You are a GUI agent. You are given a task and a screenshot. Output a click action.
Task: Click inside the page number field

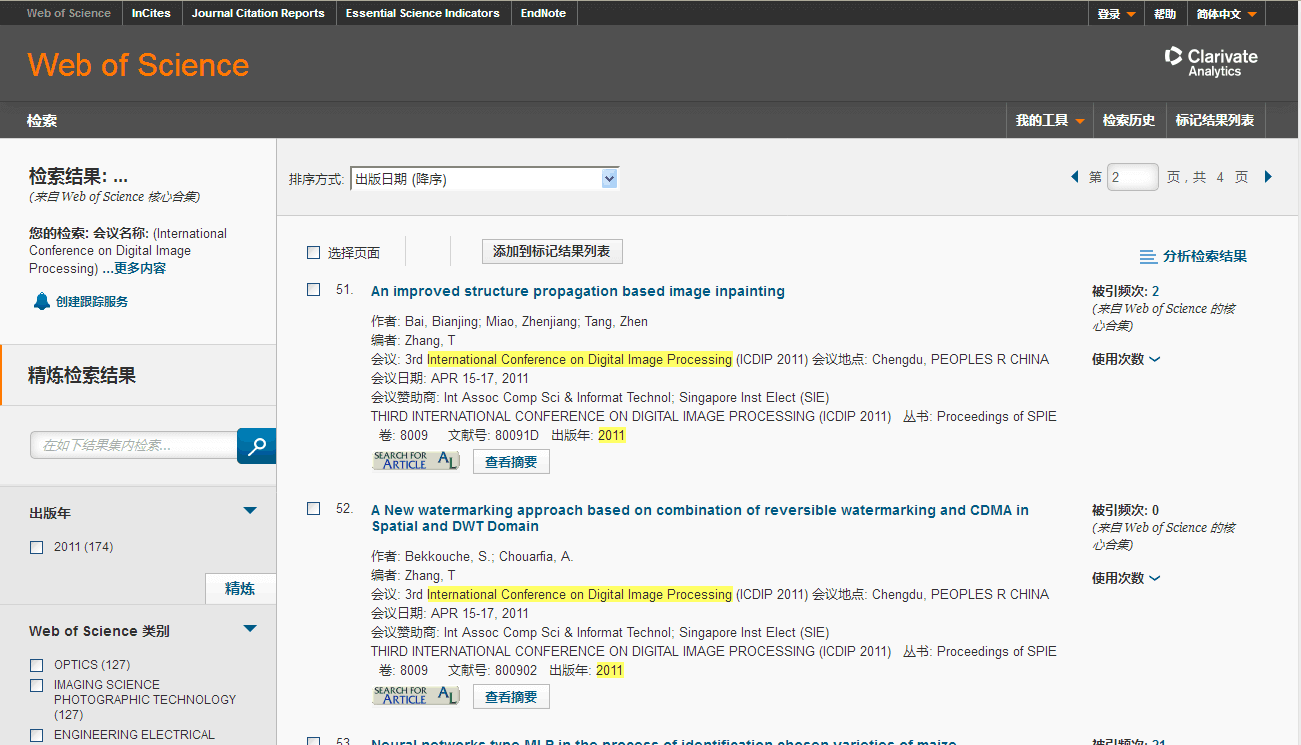[x=1133, y=177]
